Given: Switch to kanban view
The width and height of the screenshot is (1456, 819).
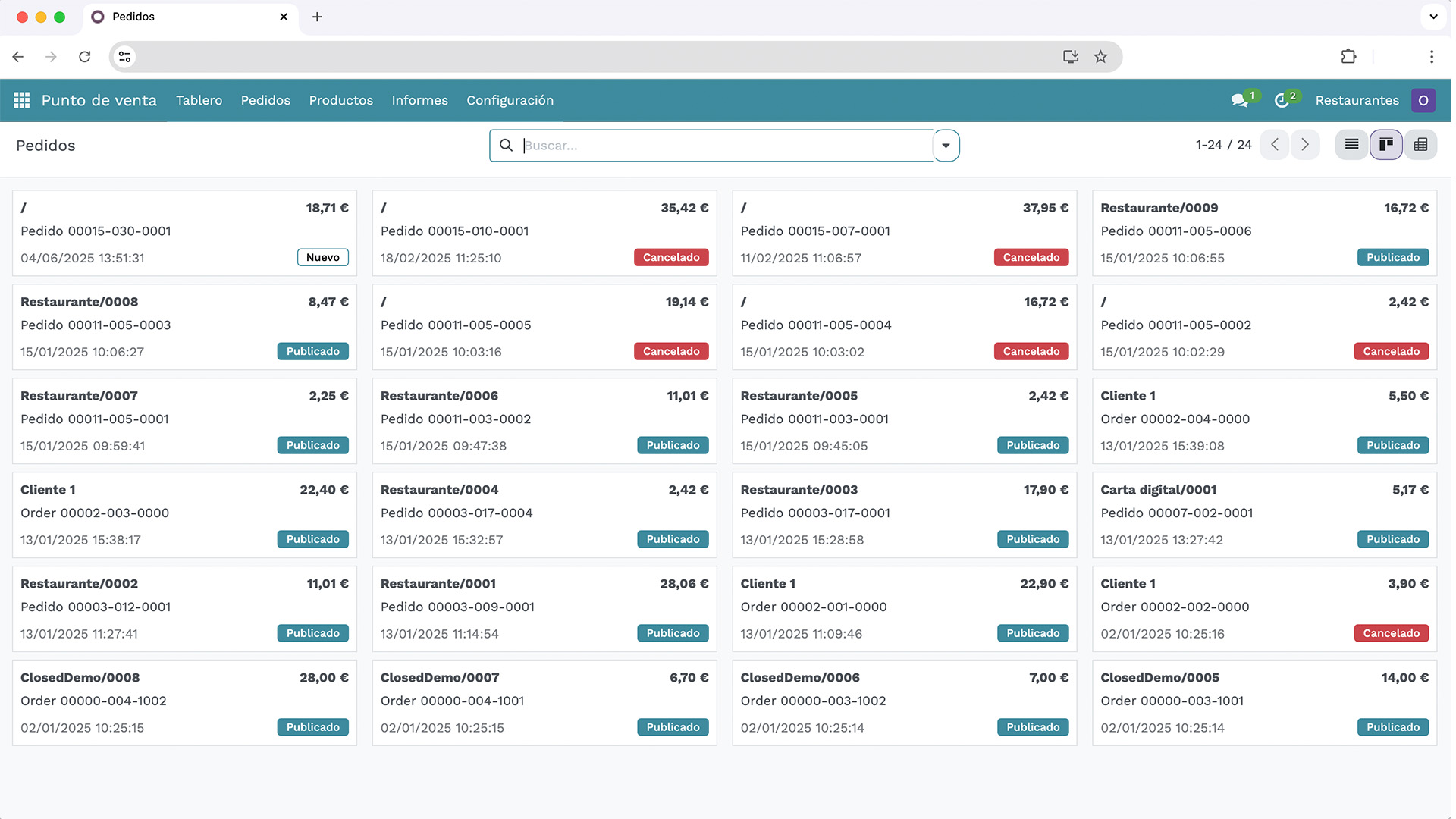Looking at the screenshot, I should [1385, 144].
